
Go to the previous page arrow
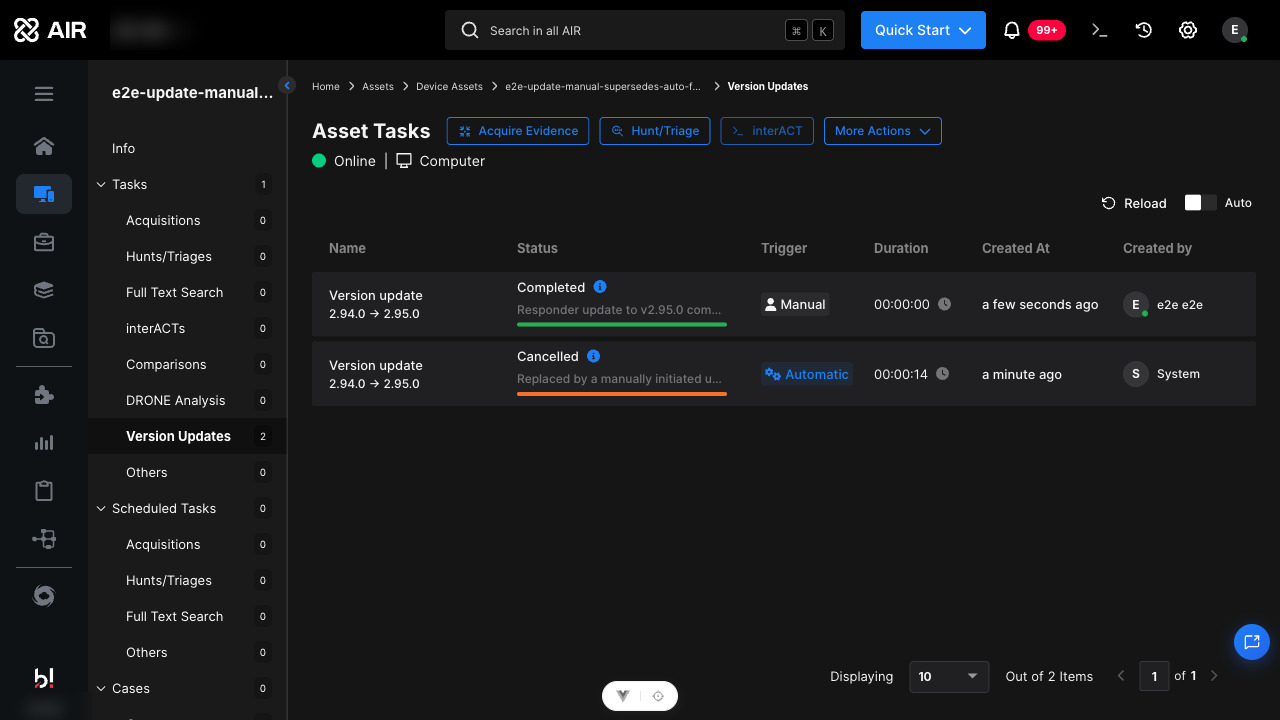pos(1121,677)
